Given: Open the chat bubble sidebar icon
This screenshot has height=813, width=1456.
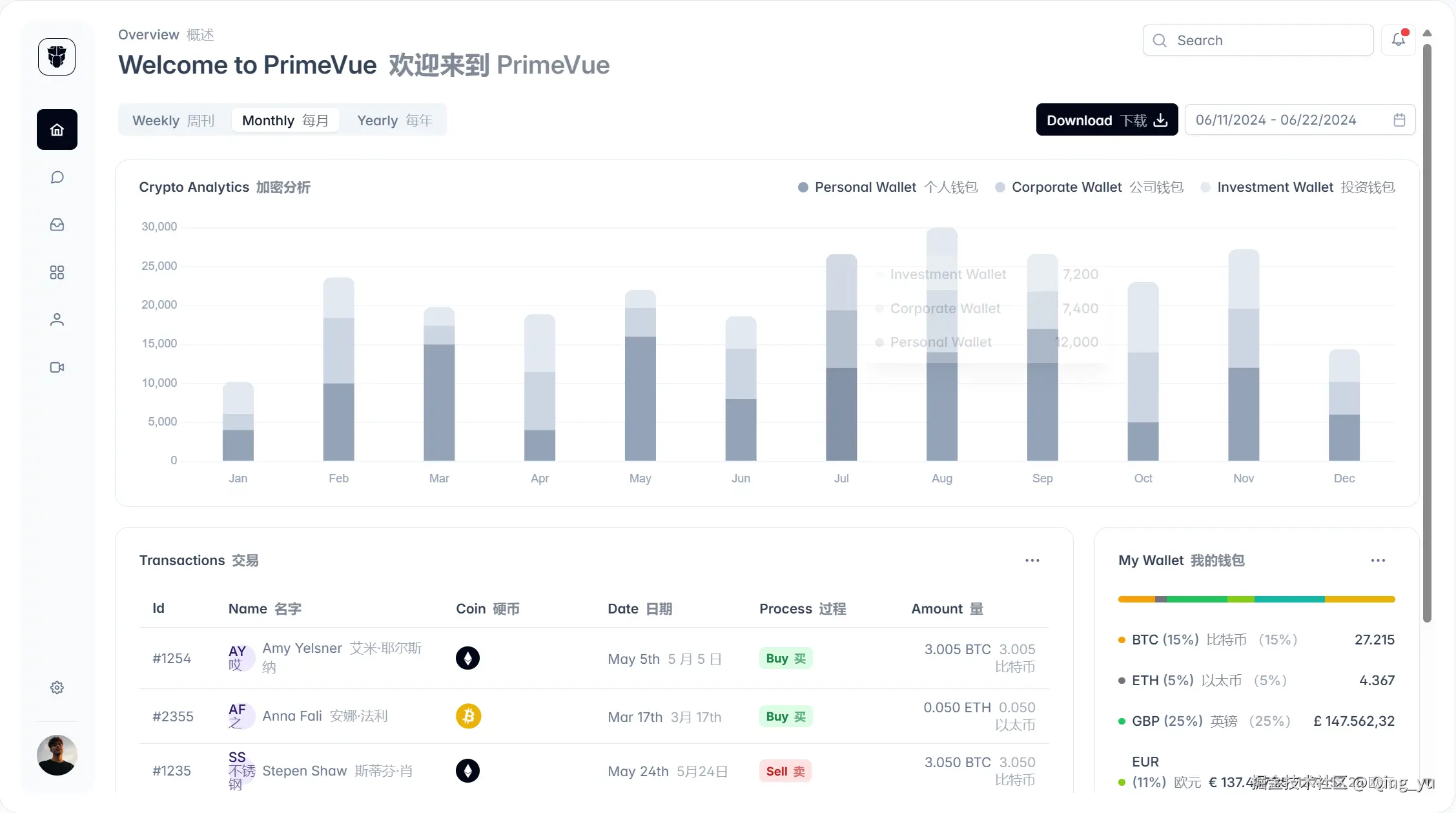Looking at the screenshot, I should [x=57, y=178].
